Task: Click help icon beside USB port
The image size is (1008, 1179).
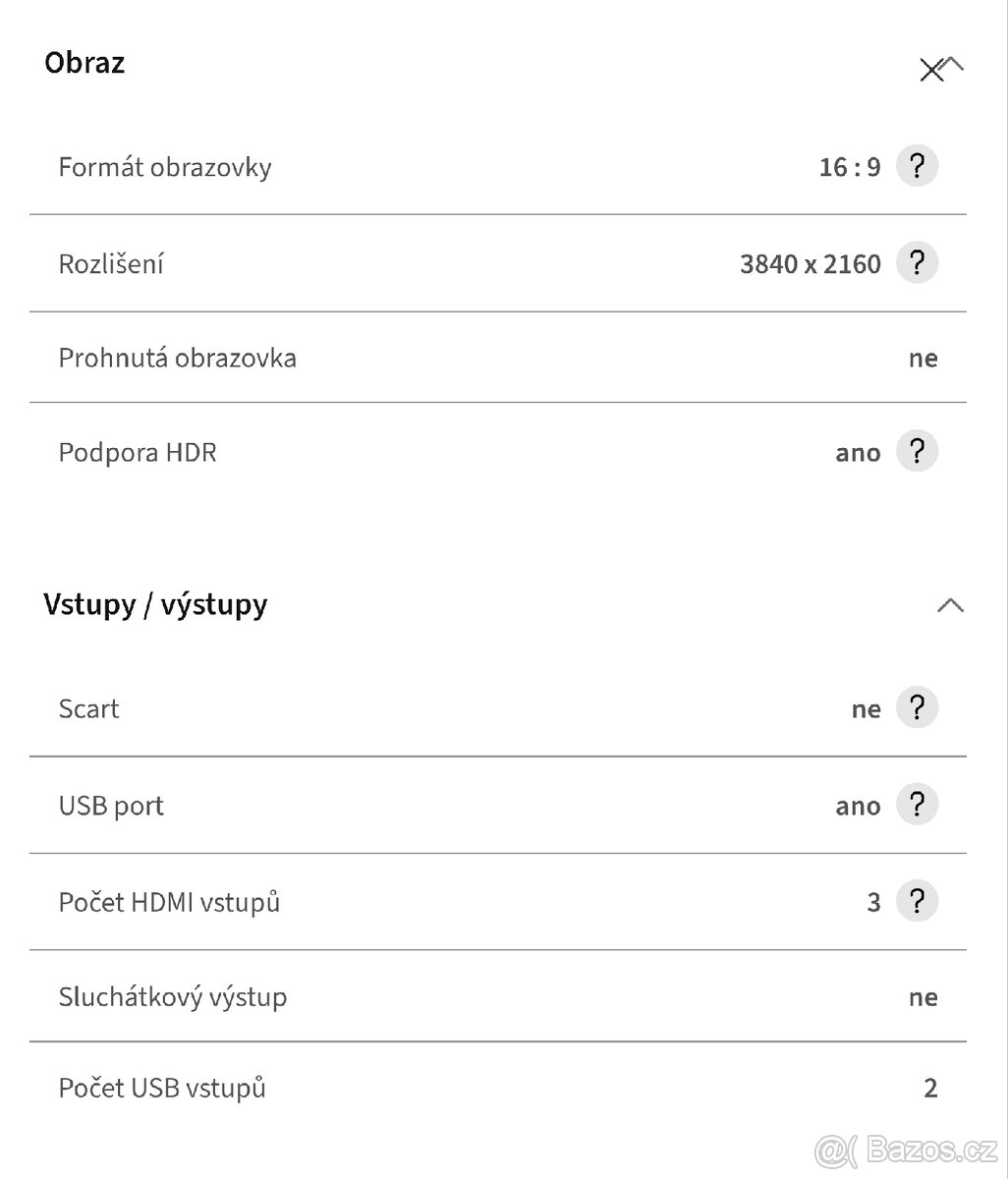Action: pyautogui.click(x=917, y=805)
